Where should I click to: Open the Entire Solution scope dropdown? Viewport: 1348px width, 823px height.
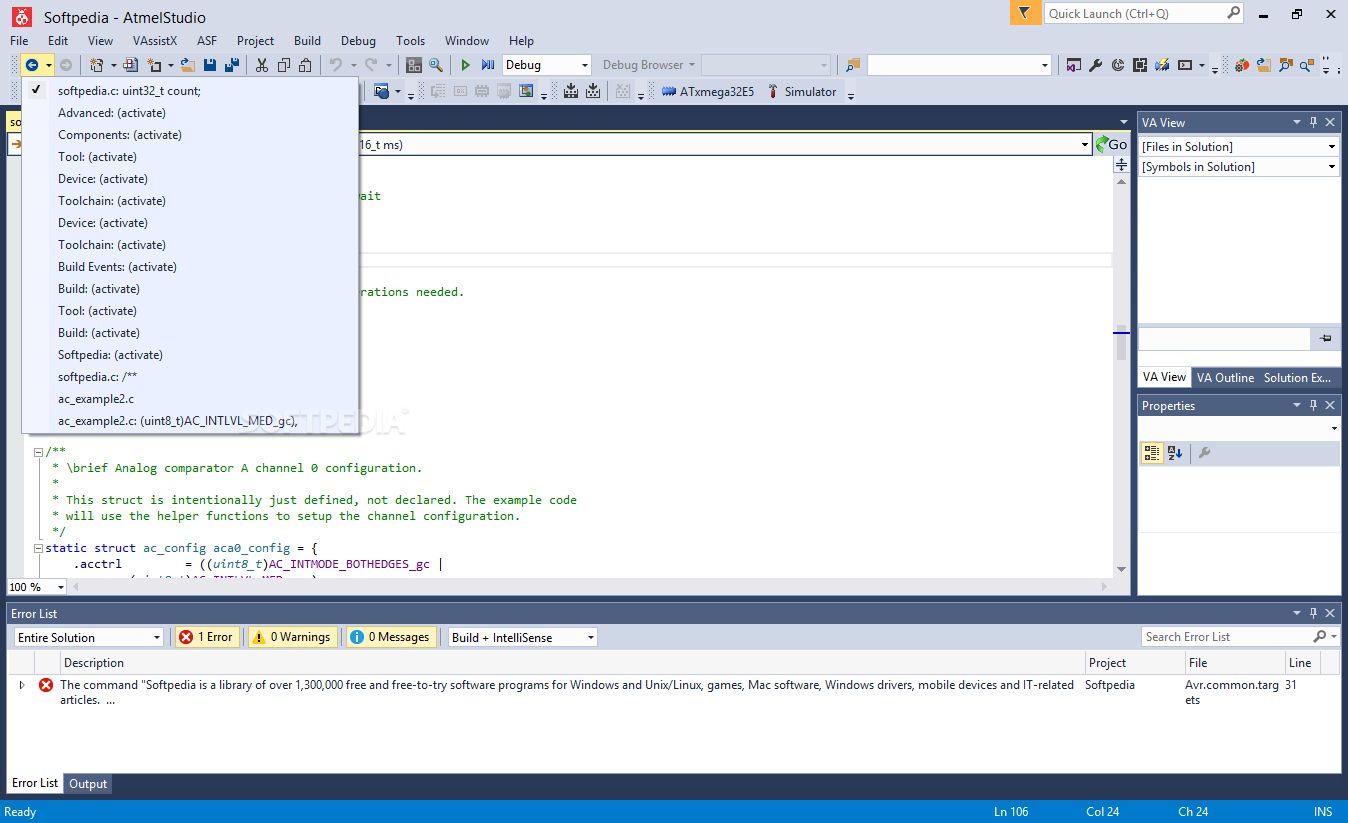click(x=157, y=637)
